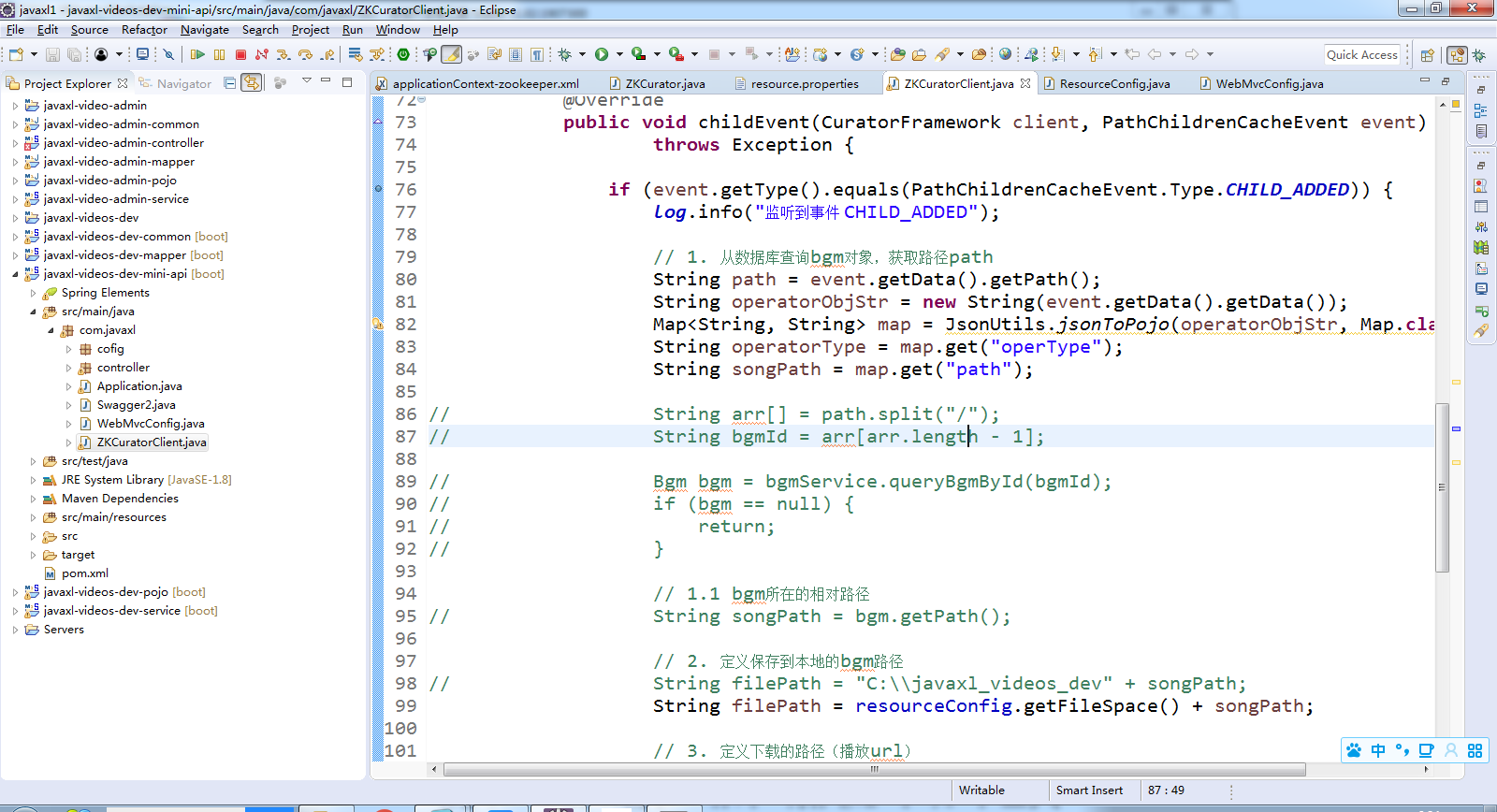The image size is (1497, 812).
Task: Click the Search flashlight toolbar icon
Action: (x=942, y=54)
